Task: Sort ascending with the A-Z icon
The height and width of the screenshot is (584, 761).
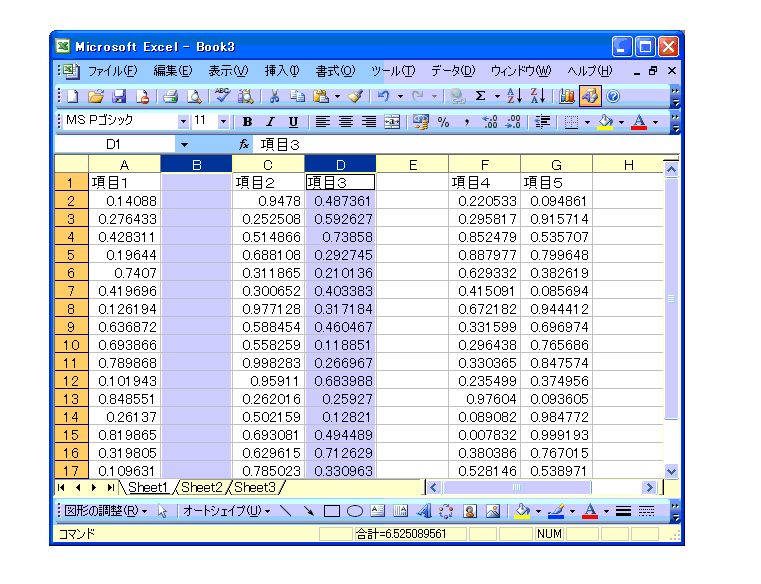Action: 514,96
